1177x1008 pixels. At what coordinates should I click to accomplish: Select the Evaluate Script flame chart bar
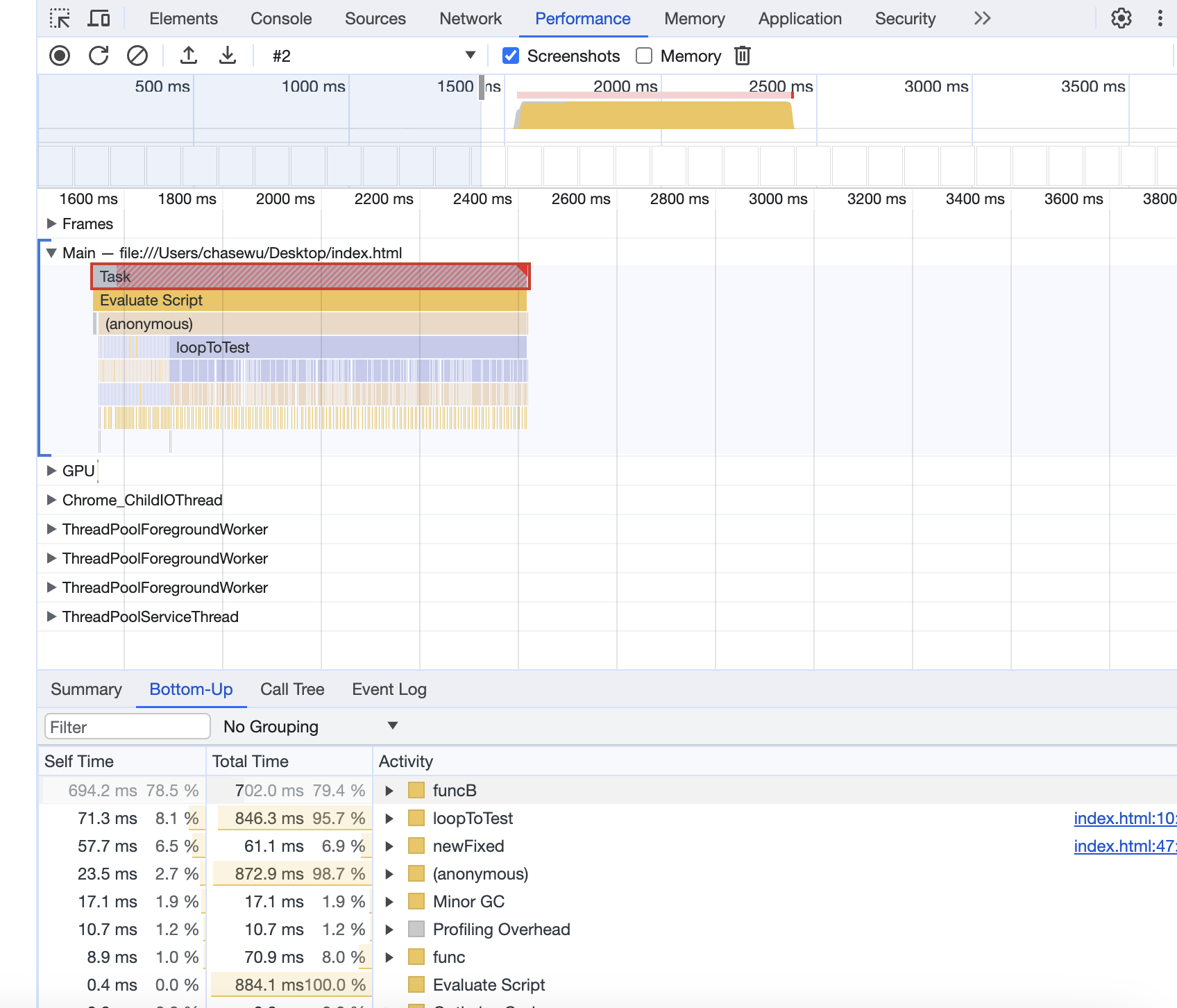pyautogui.click(x=310, y=300)
